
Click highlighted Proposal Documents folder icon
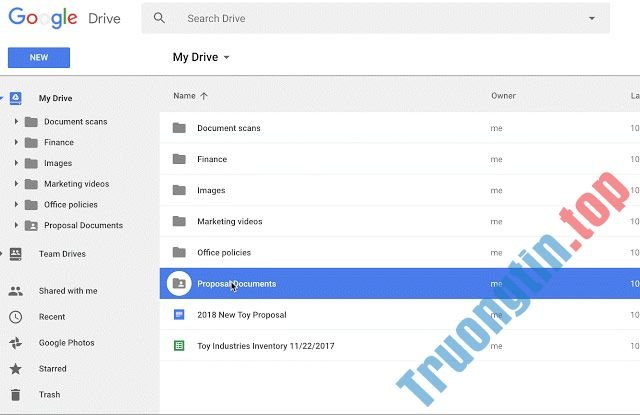(x=179, y=283)
